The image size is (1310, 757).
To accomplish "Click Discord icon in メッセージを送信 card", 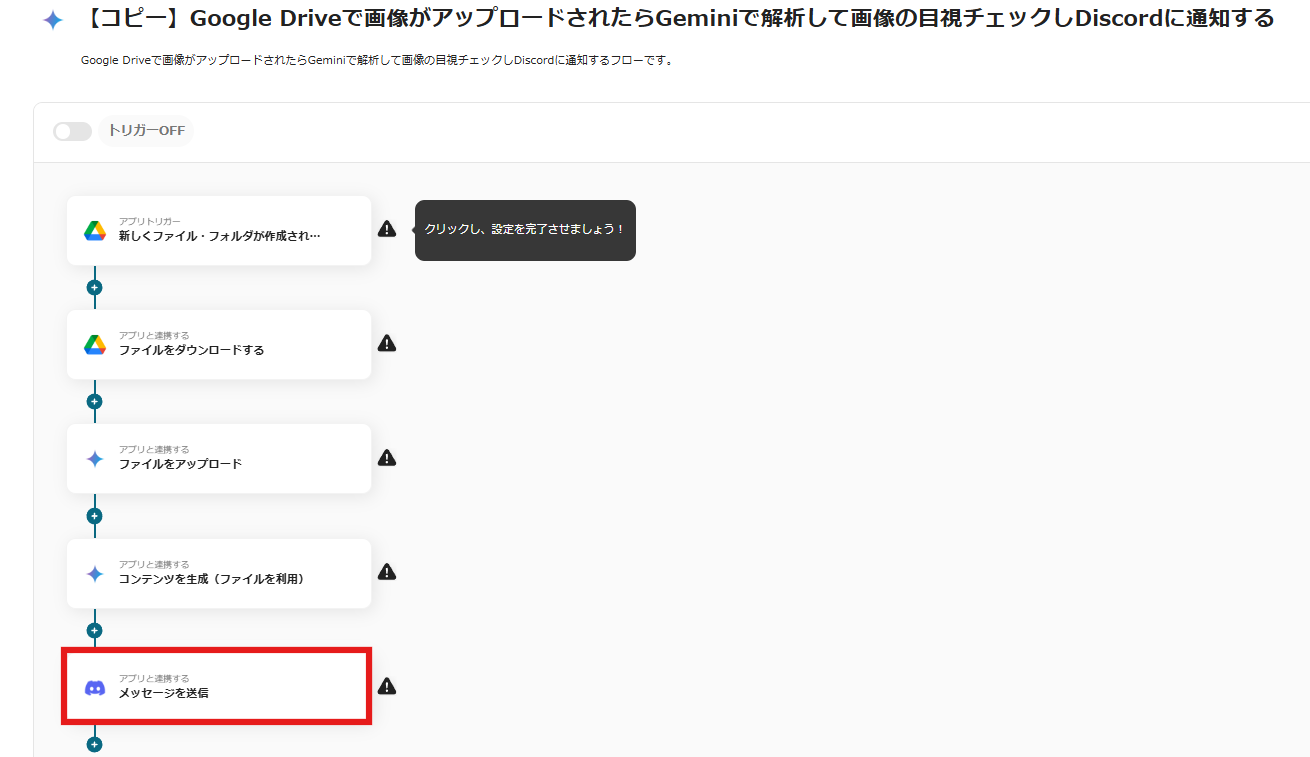I will (x=95, y=688).
